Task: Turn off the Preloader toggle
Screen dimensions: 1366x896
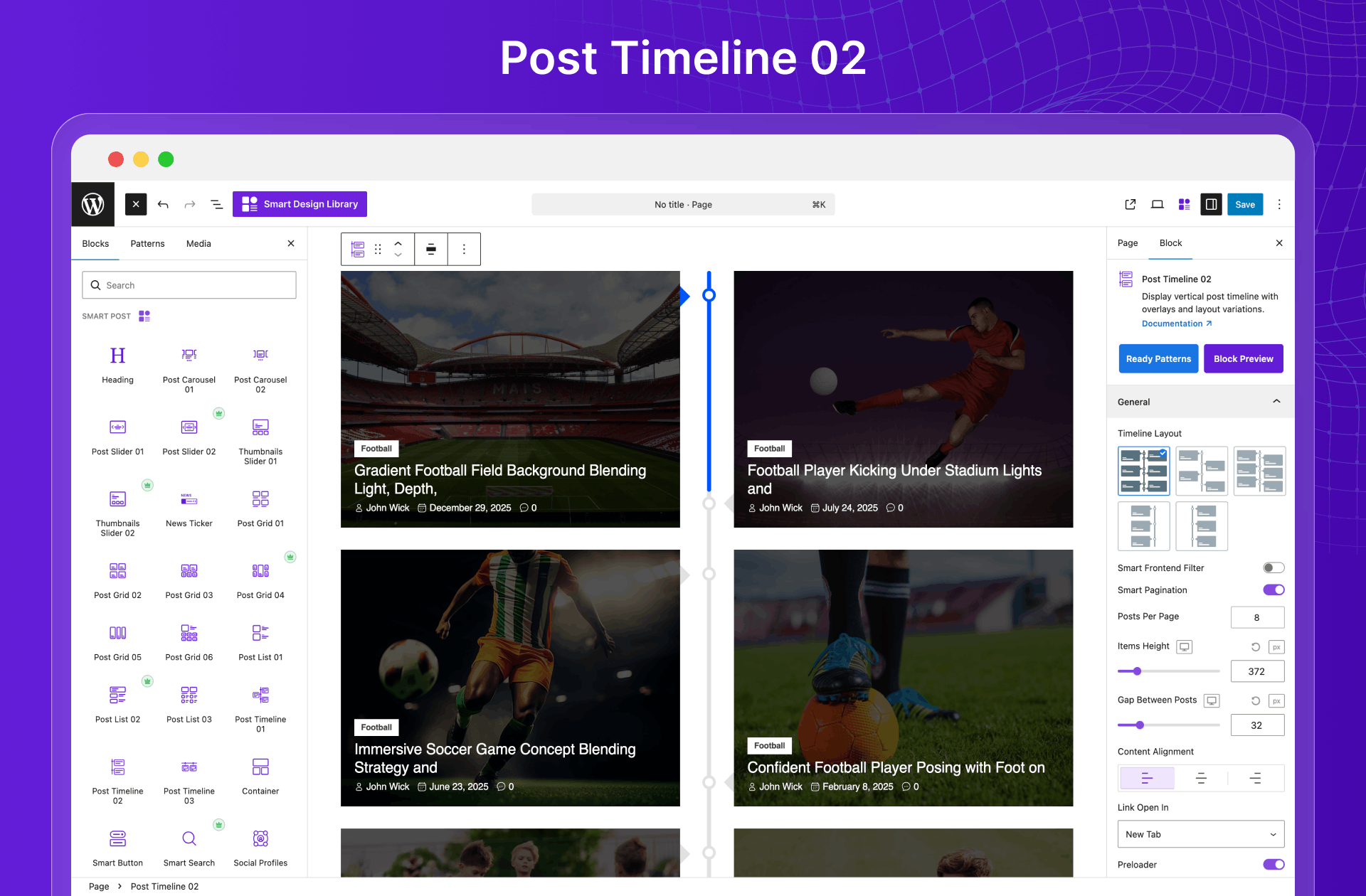Action: pos(1274,864)
